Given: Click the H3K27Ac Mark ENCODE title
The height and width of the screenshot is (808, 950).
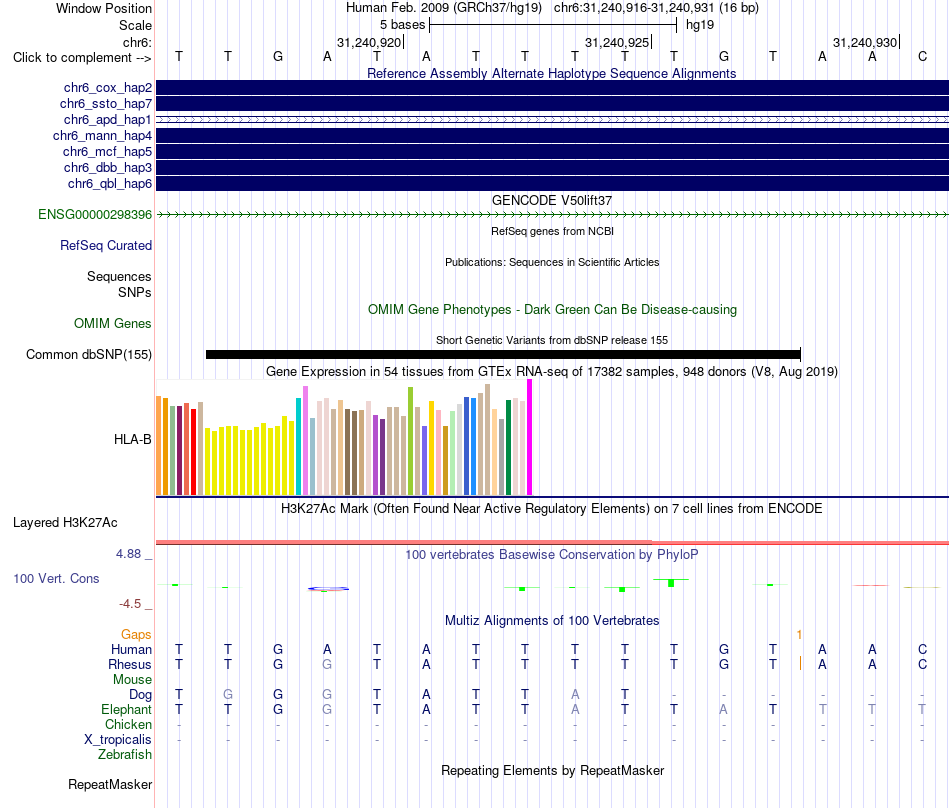Looking at the screenshot, I should pos(552,508).
